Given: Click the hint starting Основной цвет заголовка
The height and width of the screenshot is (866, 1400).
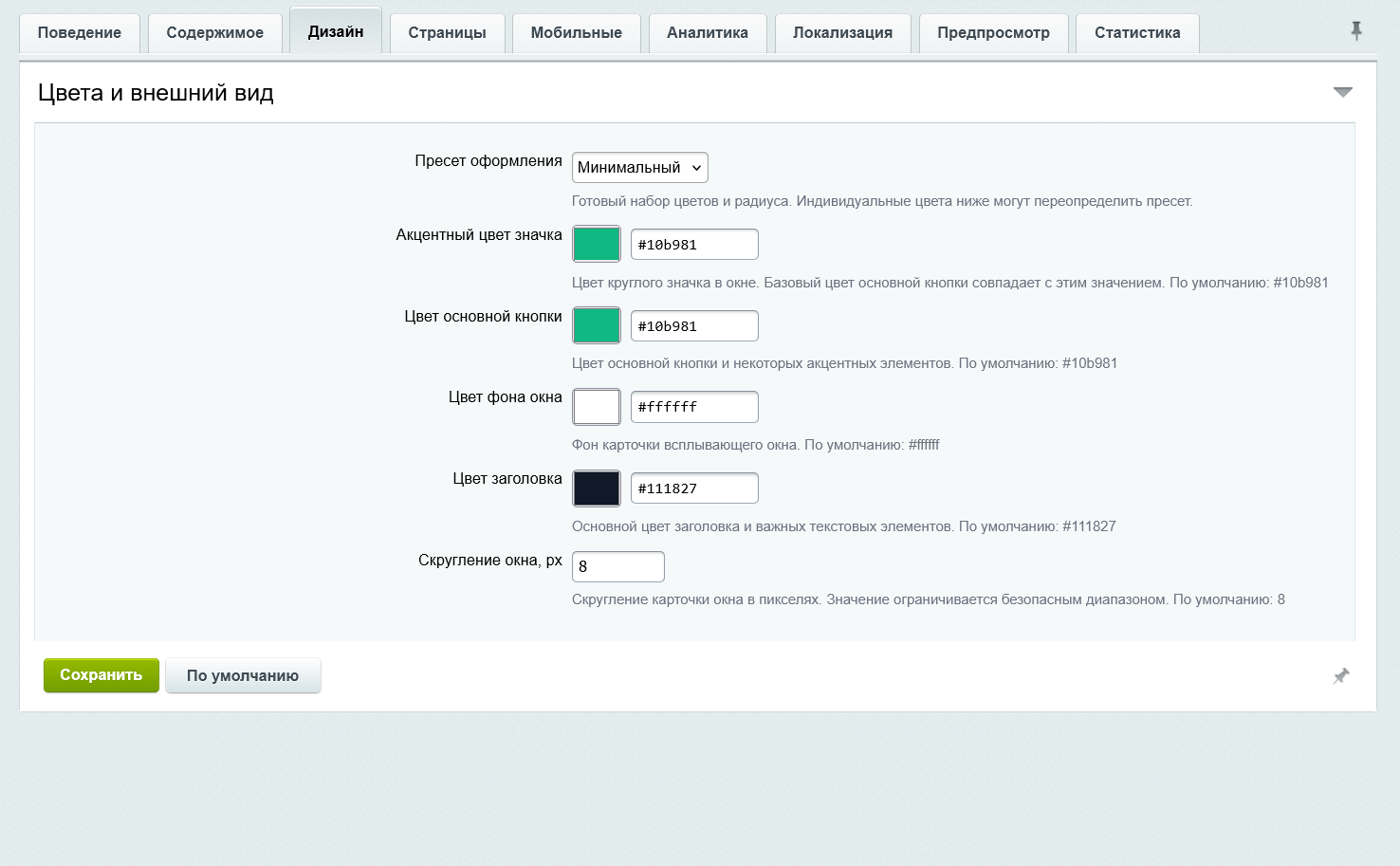Looking at the screenshot, I should click(844, 526).
